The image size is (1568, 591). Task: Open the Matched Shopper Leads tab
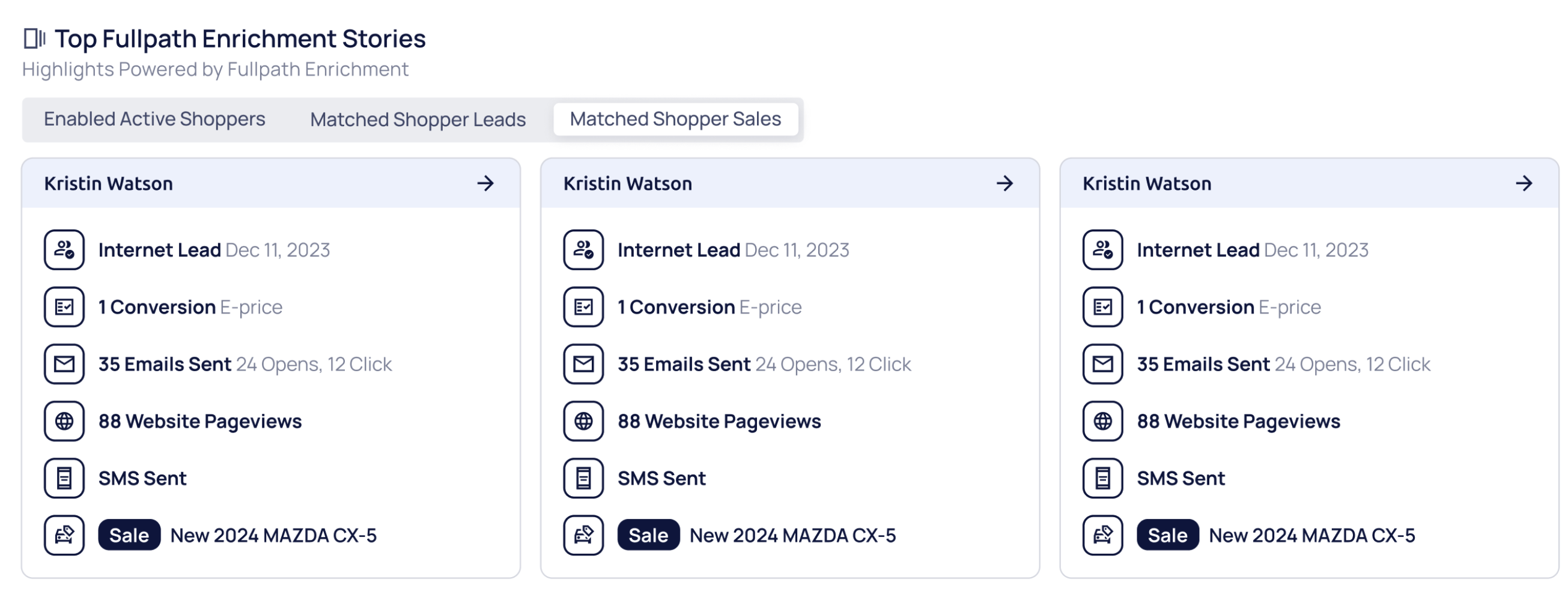tap(418, 120)
